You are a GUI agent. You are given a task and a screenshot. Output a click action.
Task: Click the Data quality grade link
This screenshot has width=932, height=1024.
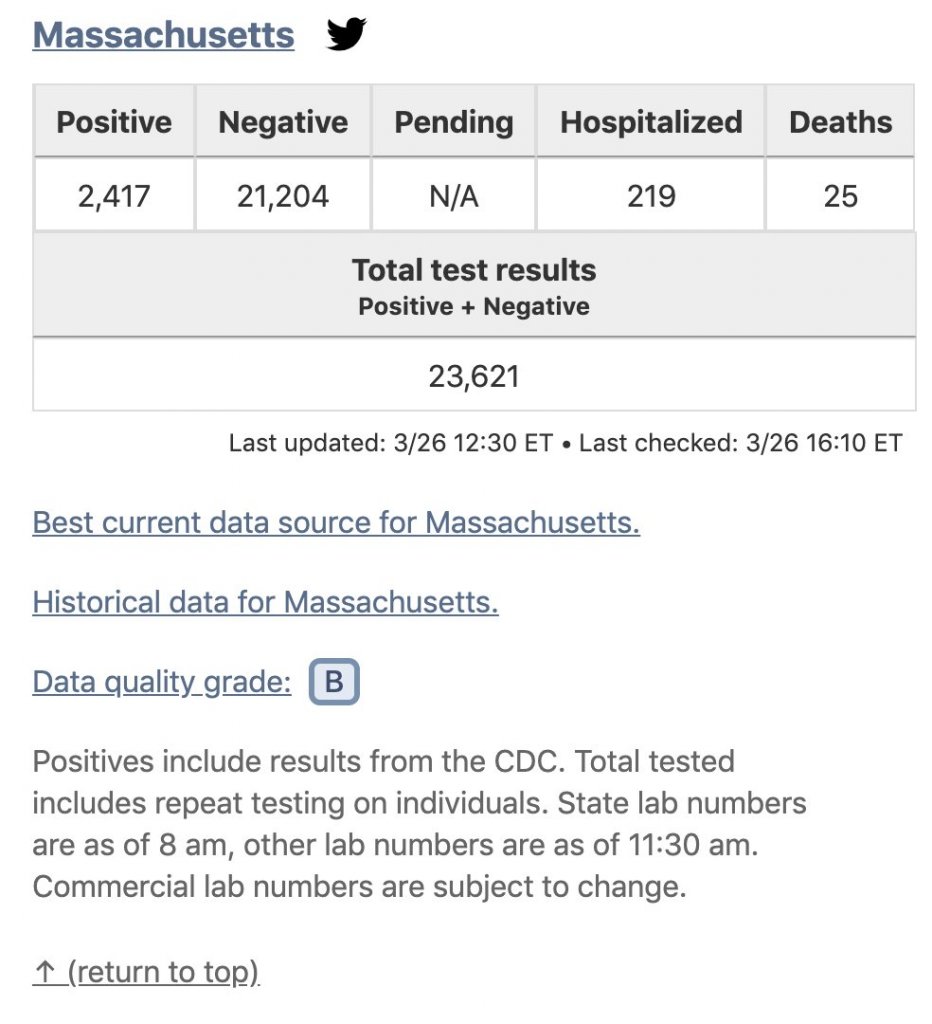coord(162,682)
